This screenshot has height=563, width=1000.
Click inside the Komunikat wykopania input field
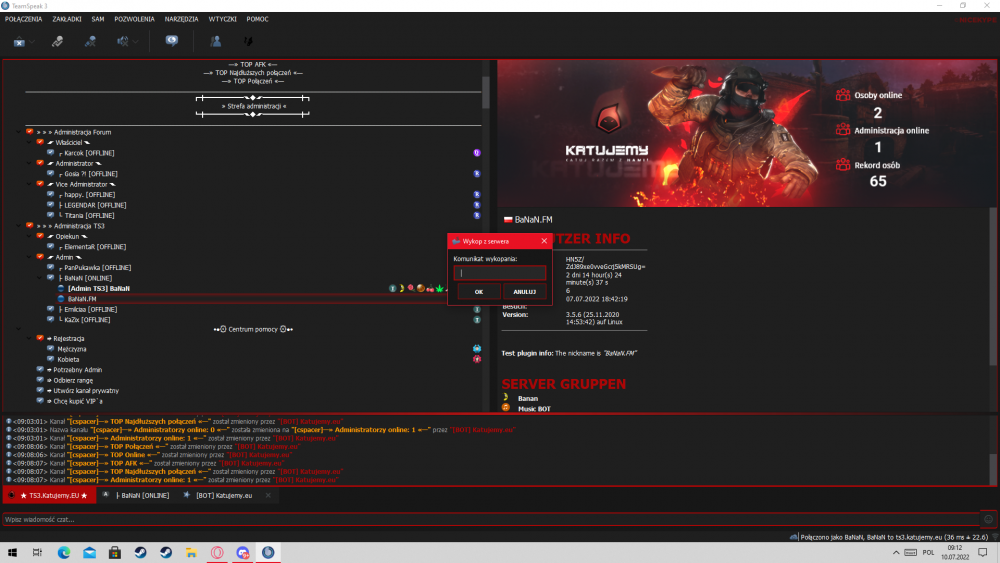coord(499,273)
